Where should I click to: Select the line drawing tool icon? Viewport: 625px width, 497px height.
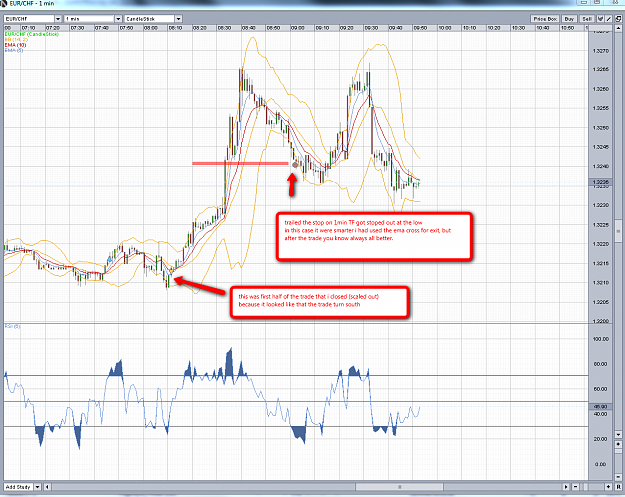point(609,19)
